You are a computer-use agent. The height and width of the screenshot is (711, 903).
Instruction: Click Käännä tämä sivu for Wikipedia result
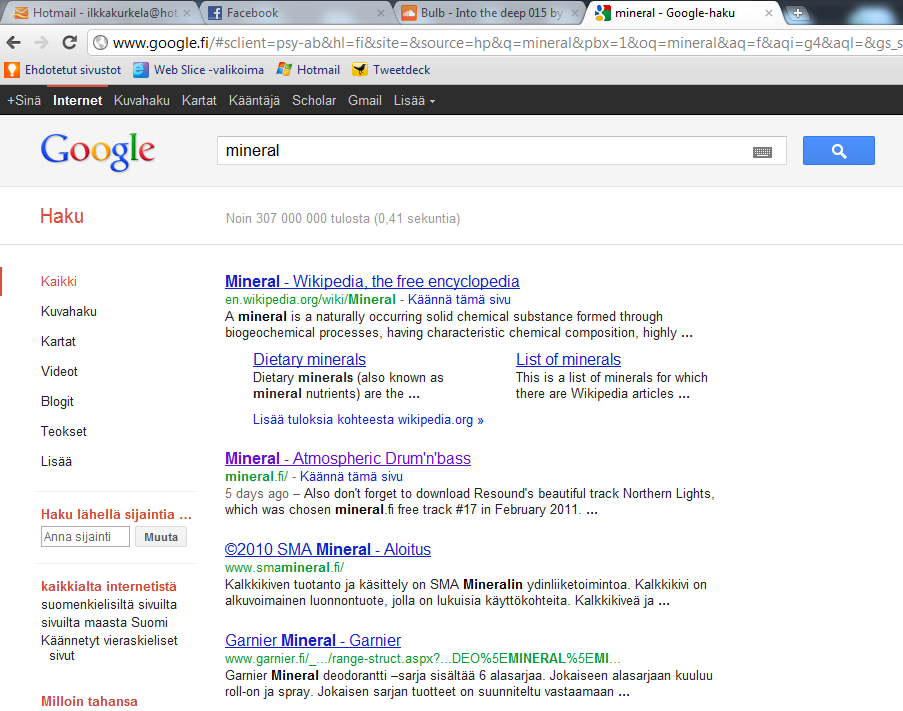459,299
